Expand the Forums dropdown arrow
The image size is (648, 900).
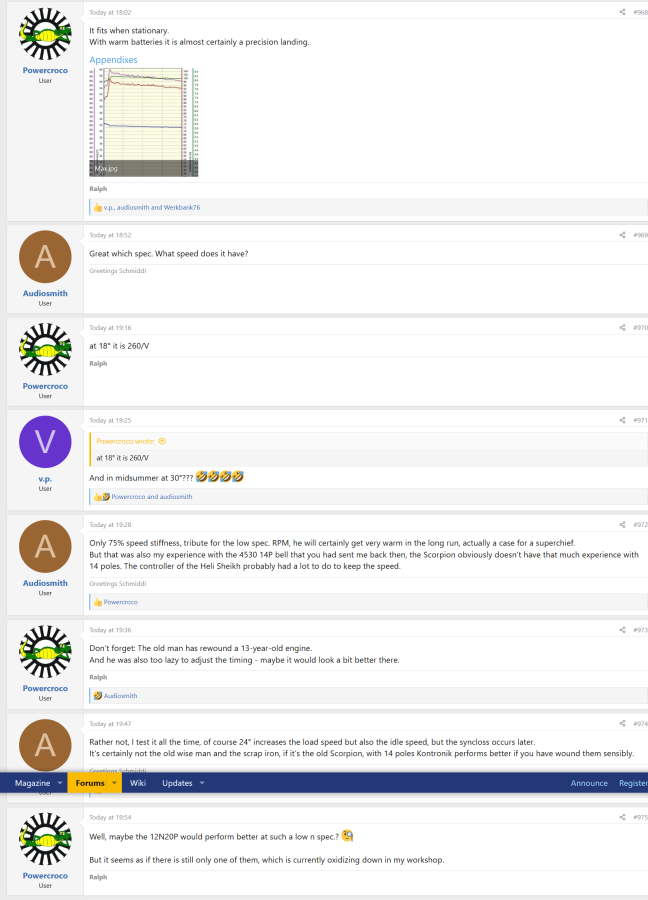pos(114,783)
